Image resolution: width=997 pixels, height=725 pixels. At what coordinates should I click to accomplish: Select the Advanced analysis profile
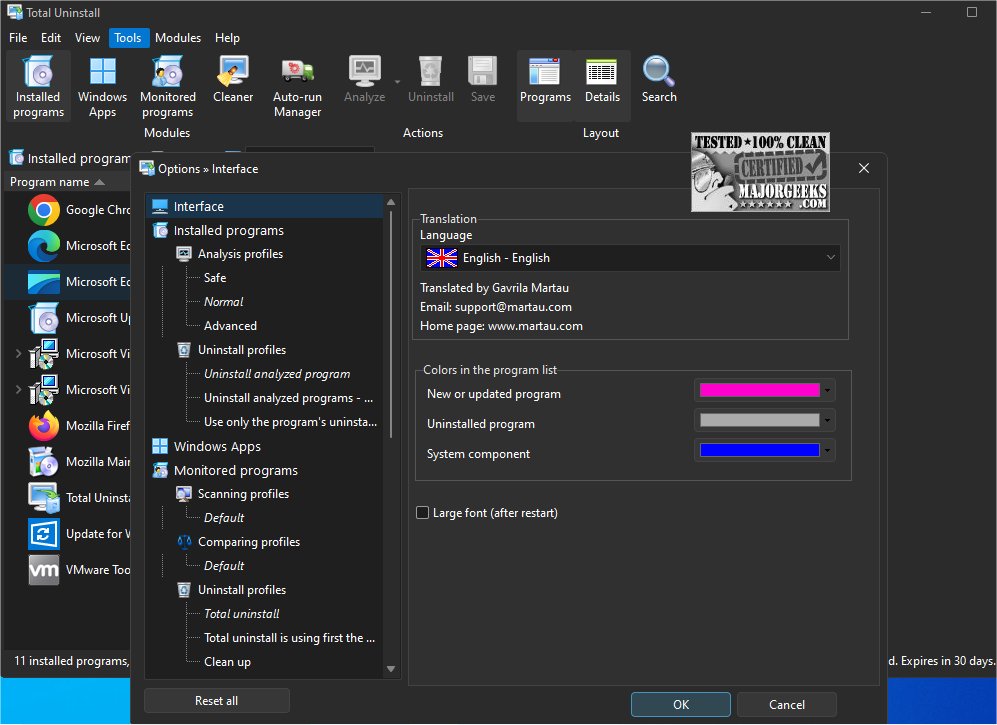230,326
